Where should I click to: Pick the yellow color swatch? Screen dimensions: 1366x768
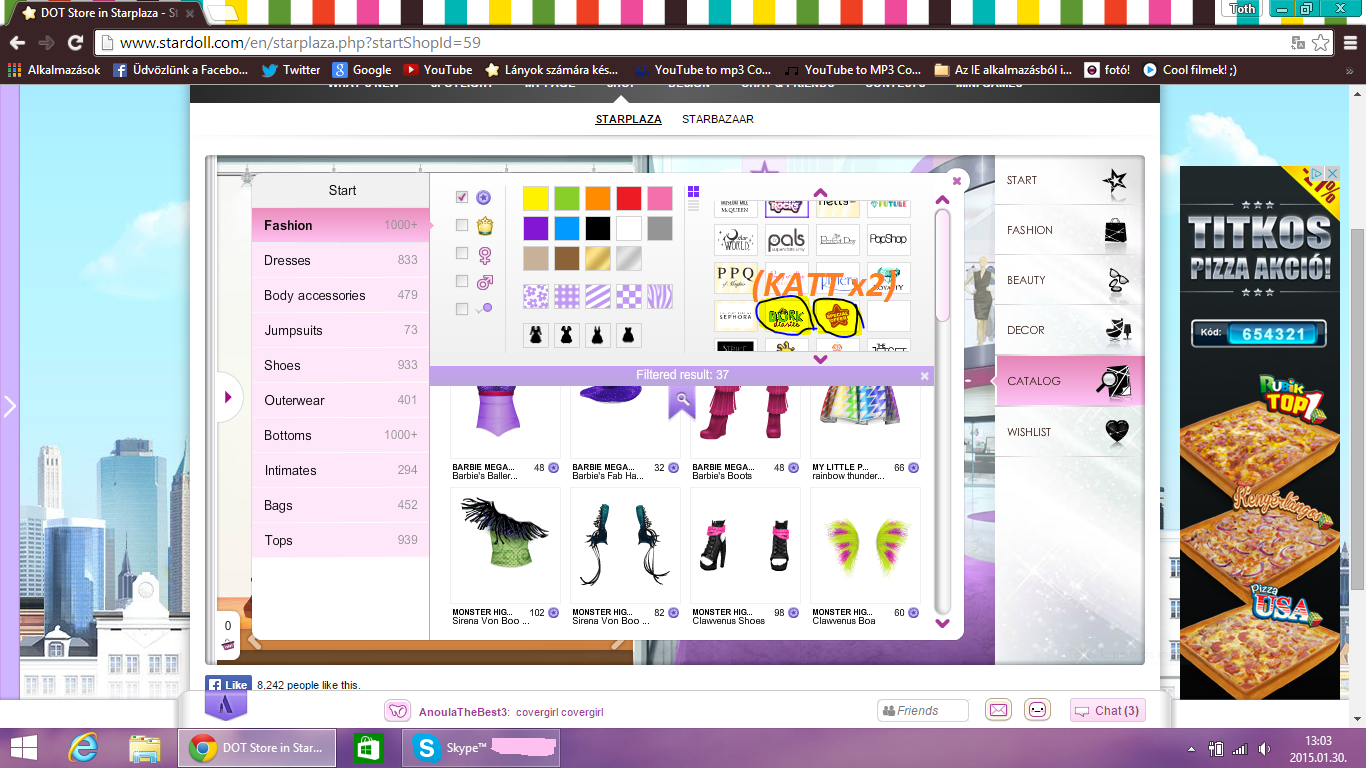click(536, 198)
